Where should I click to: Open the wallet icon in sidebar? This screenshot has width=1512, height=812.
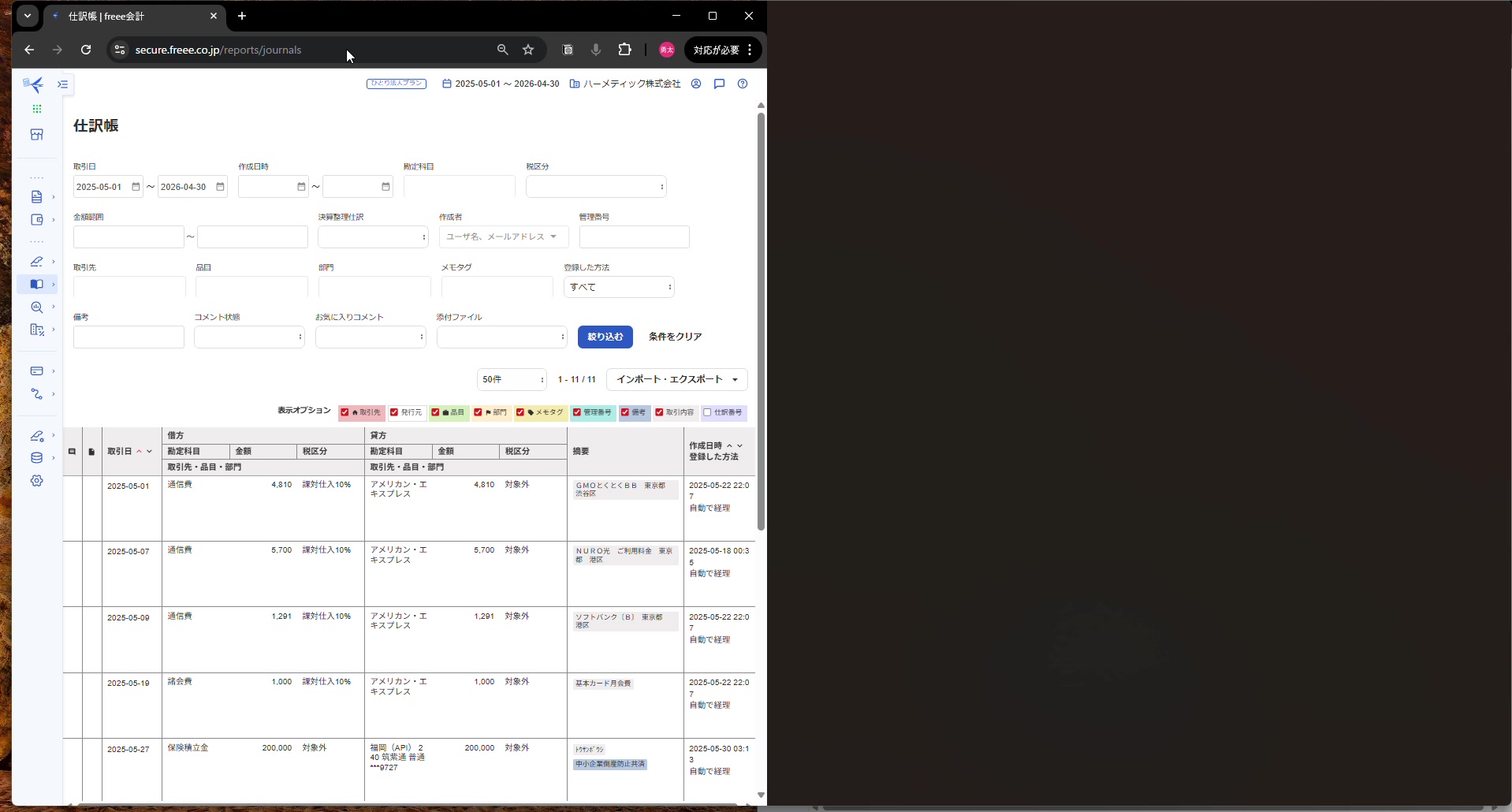click(x=37, y=220)
